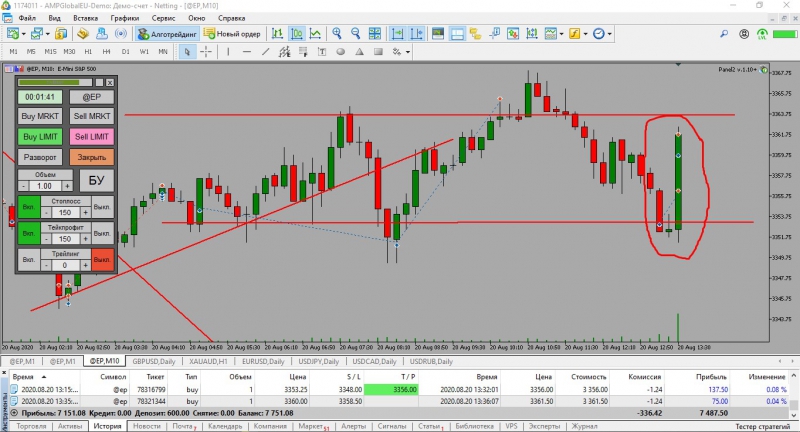Open the function f dropdown arrow
800x432 pixels.
(585, 34)
